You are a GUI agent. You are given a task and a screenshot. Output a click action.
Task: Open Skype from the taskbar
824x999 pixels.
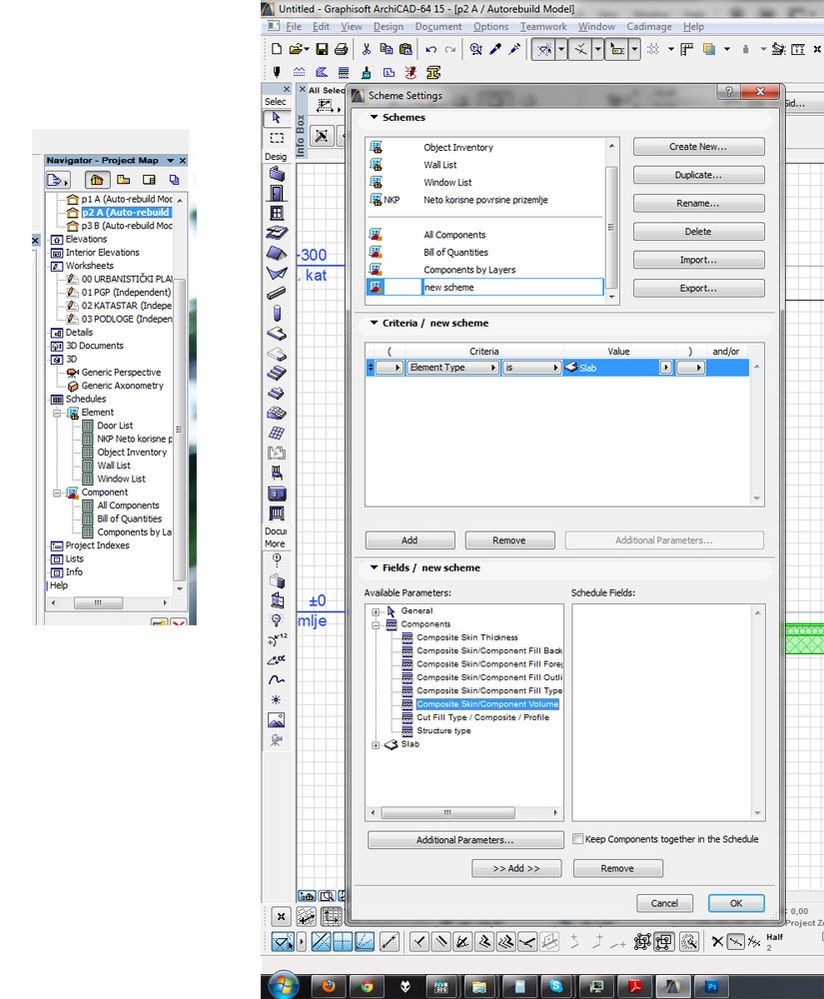(556, 987)
